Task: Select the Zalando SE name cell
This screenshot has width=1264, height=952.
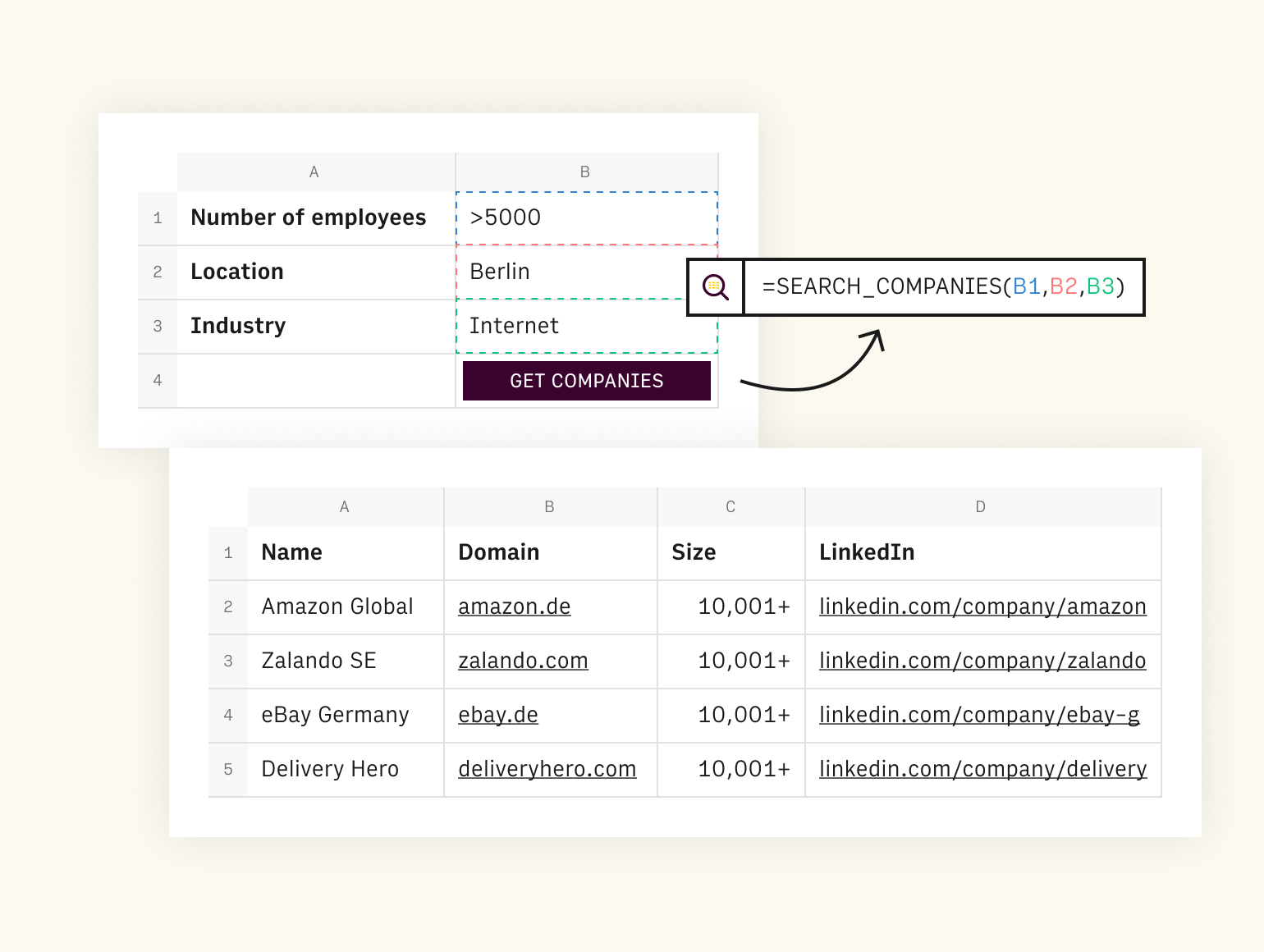Action: tap(346, 661)
